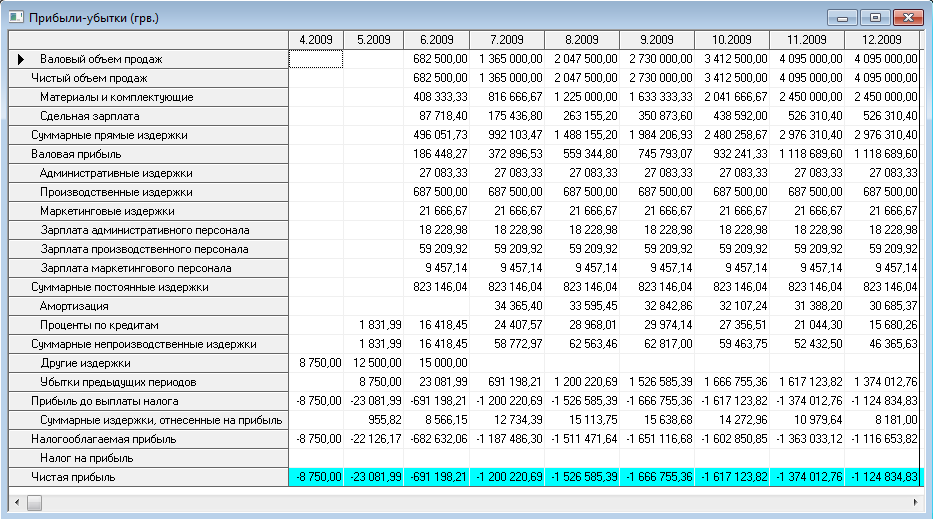Click highlighted cell -1 124 834,83 in Чистая прибыль
This screenshot has height=519, width=933.
(882, 478)
